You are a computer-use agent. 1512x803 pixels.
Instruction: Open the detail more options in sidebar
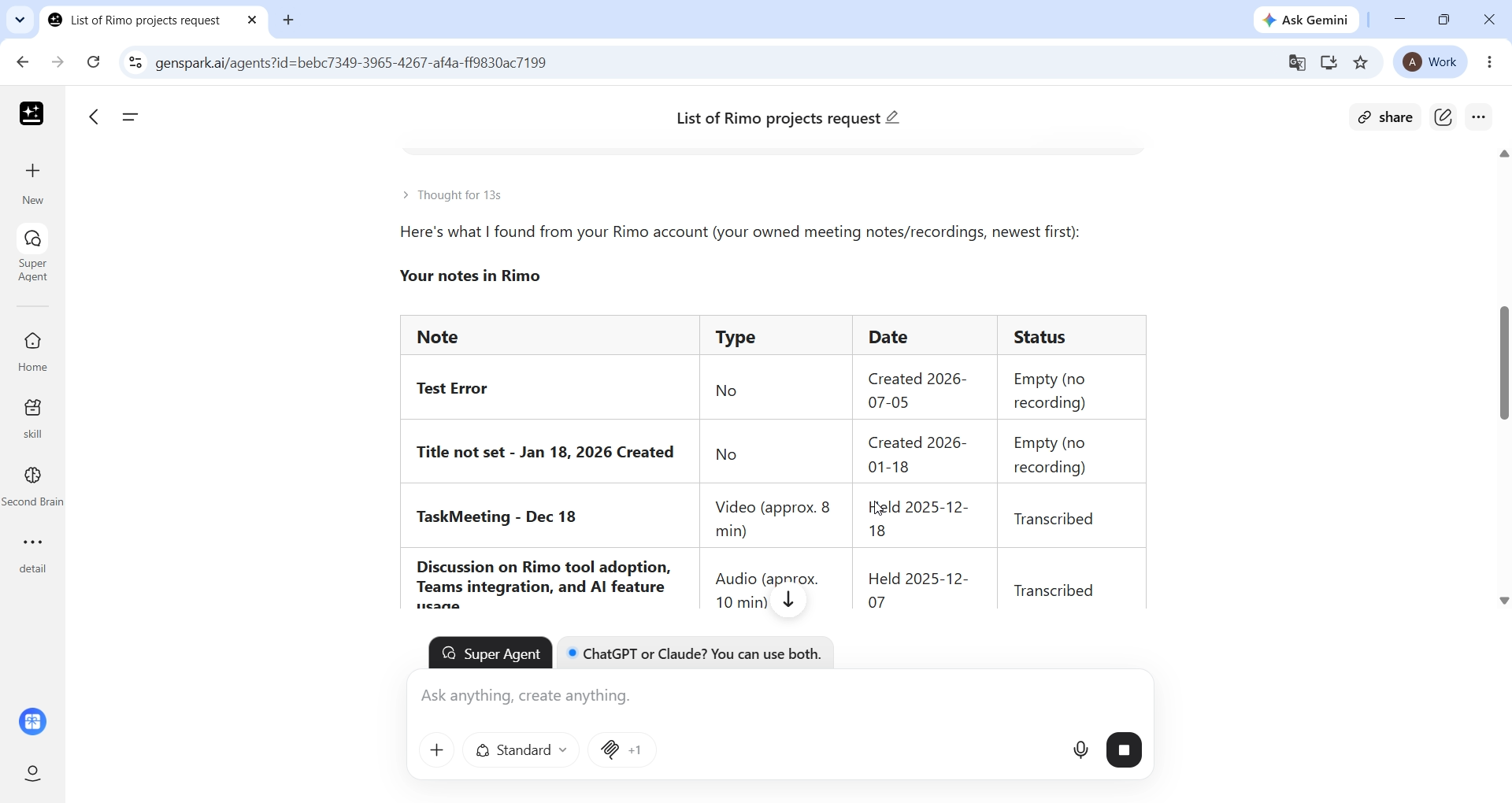(x=33, y=555)
